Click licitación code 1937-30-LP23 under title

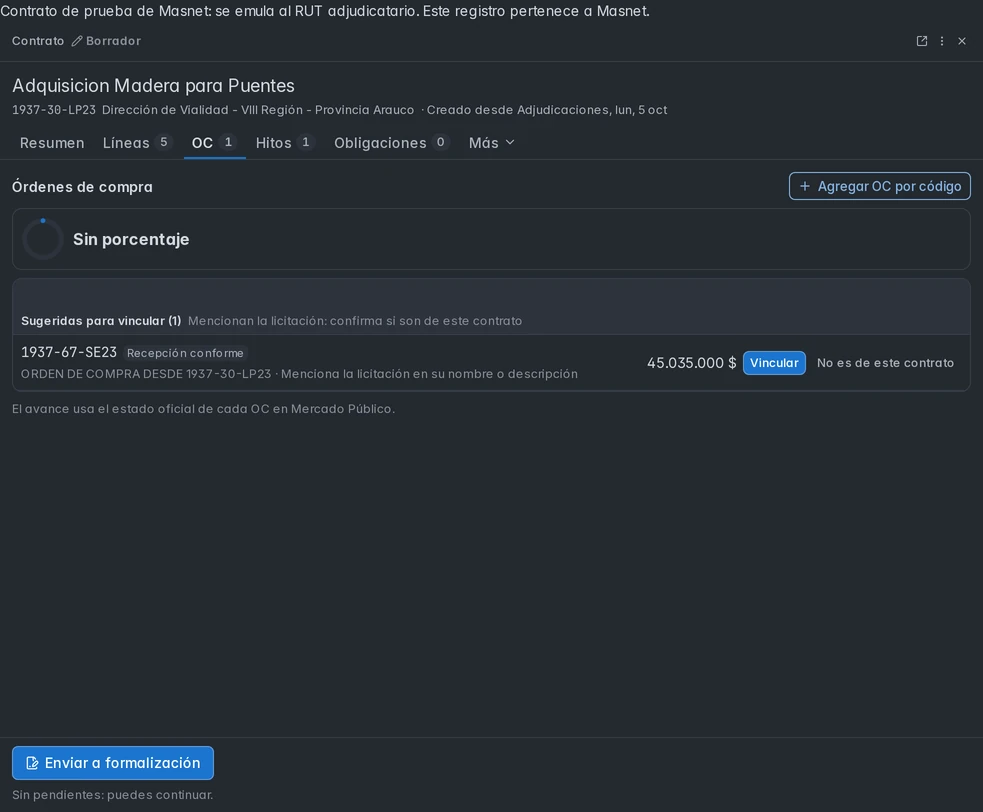54,110
